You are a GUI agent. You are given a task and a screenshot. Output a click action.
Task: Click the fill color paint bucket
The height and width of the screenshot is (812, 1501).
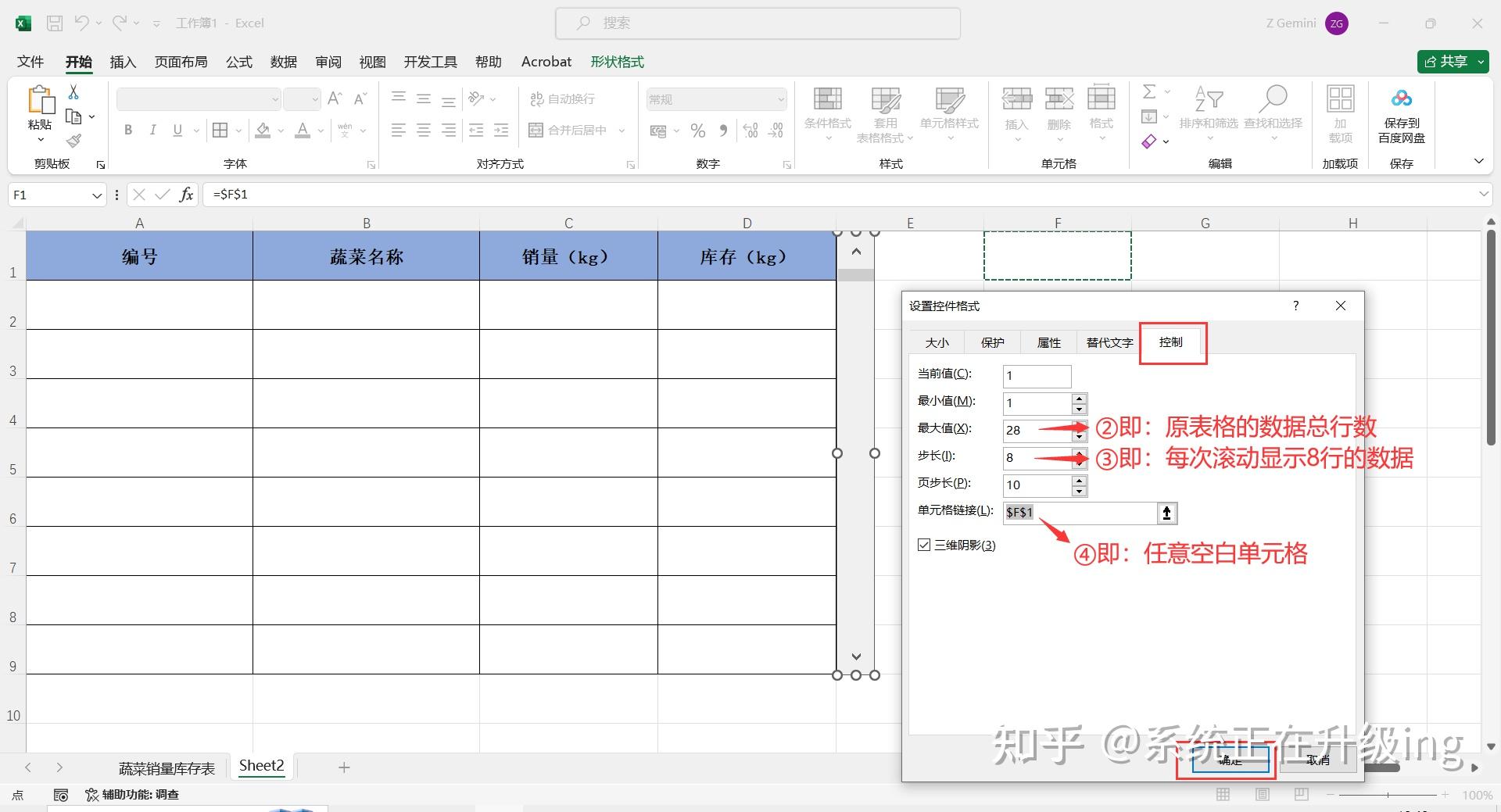click(x=263, y=130)
